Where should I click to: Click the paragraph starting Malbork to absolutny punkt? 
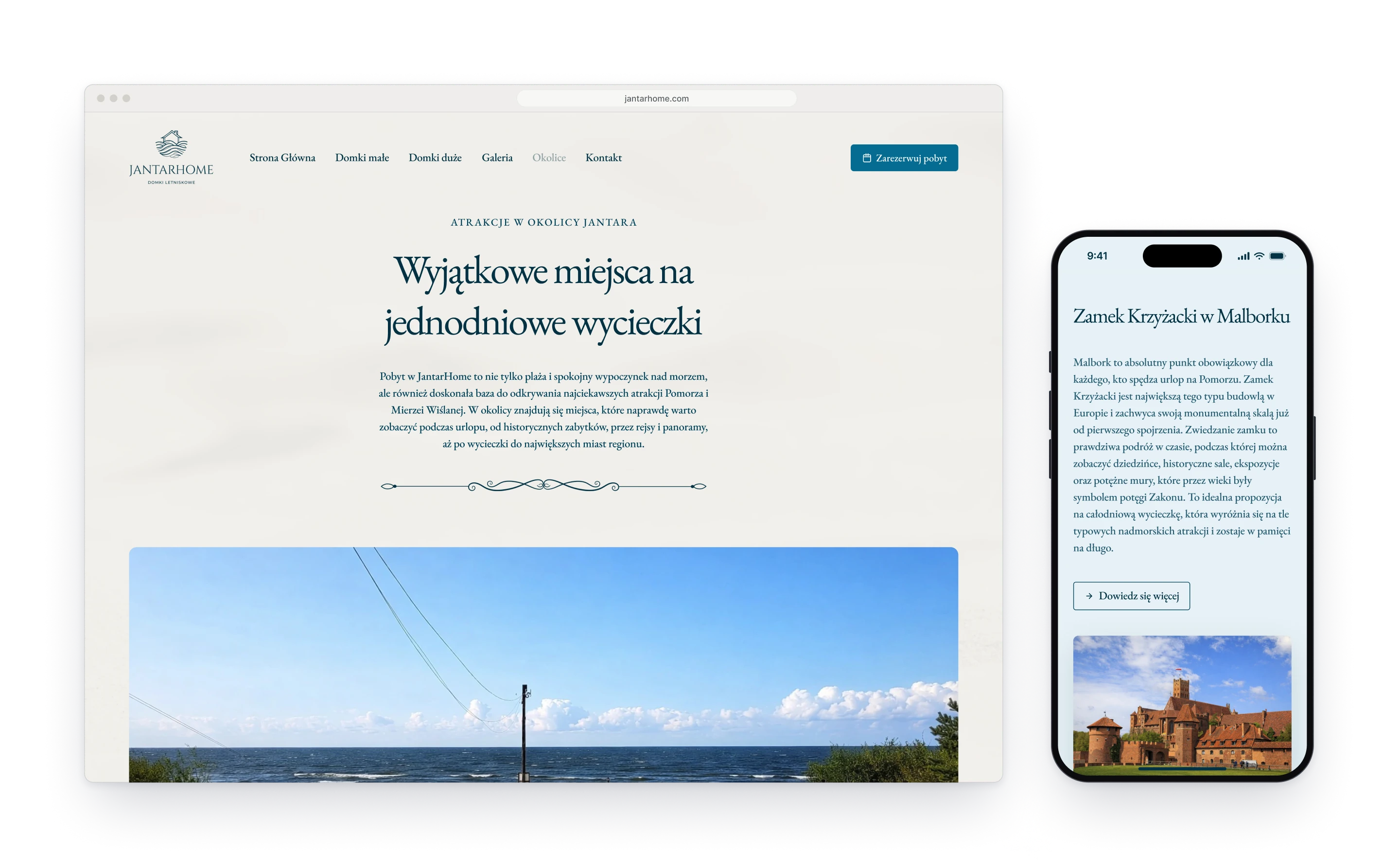coord(1181,455)
